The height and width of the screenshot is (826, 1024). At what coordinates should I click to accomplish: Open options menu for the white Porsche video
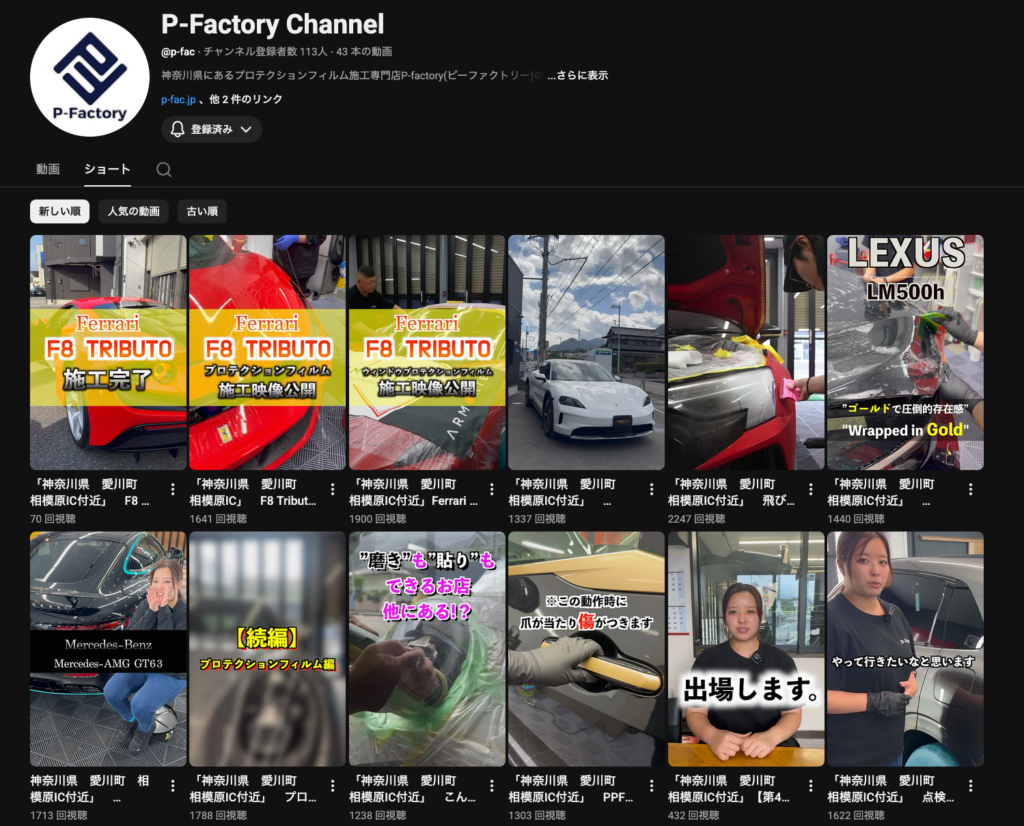pos(651,489)
